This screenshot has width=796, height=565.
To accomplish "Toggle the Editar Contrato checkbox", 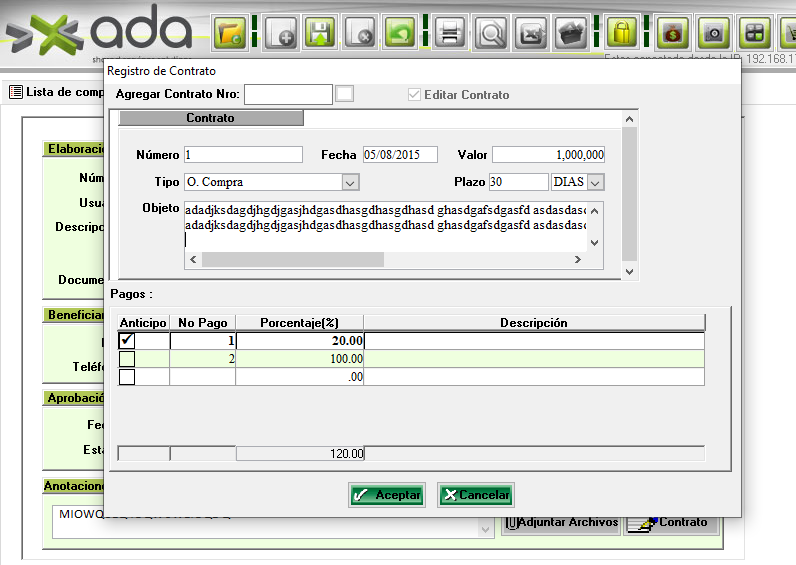I will 414,94.
